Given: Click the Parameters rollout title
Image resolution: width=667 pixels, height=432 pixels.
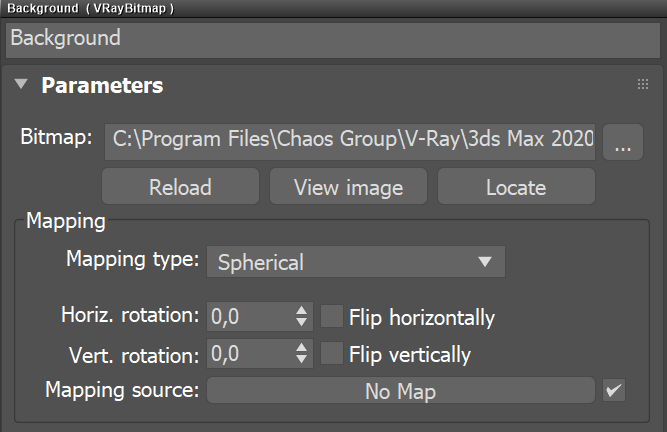Looking at the screenshot, I should [x=102, y=85].
